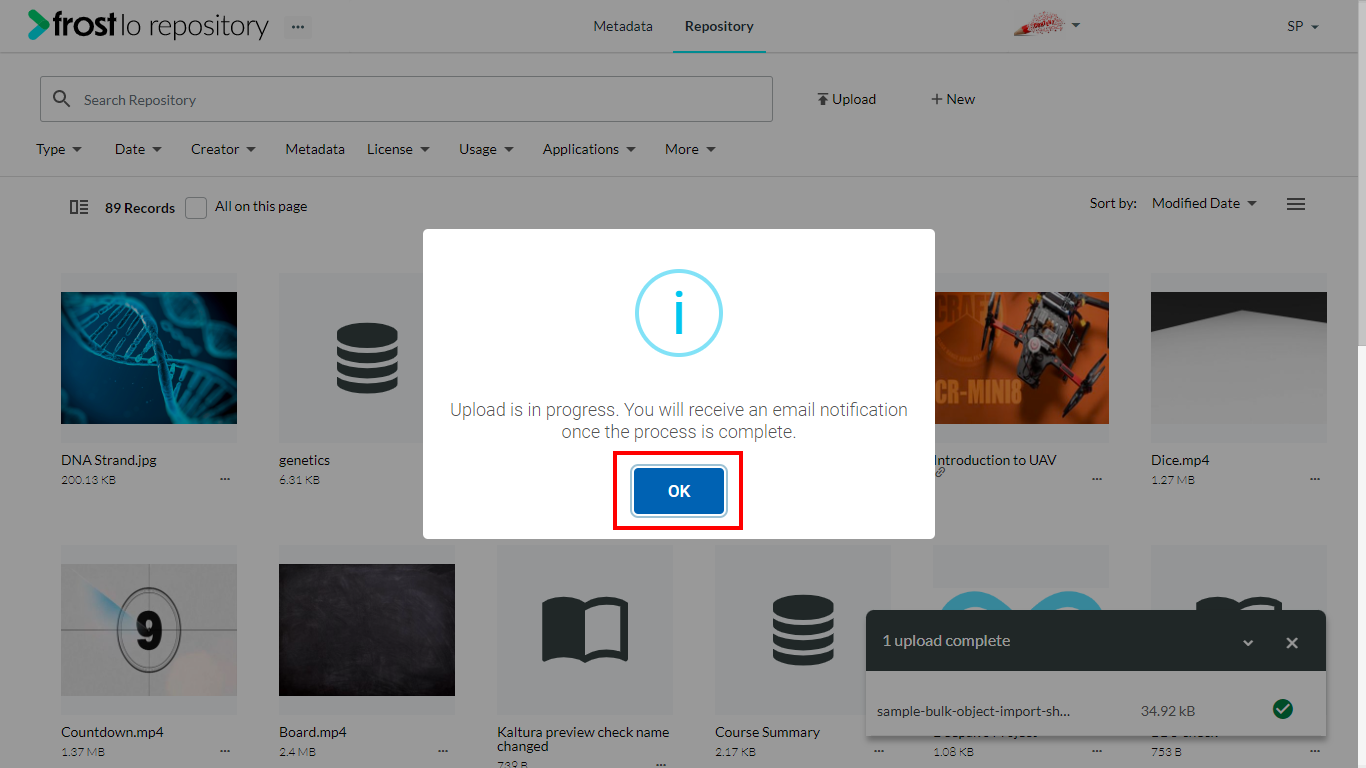This screenshot has height=768, width=1366.
Task: Click the Course Summary title
Action: 767,732
